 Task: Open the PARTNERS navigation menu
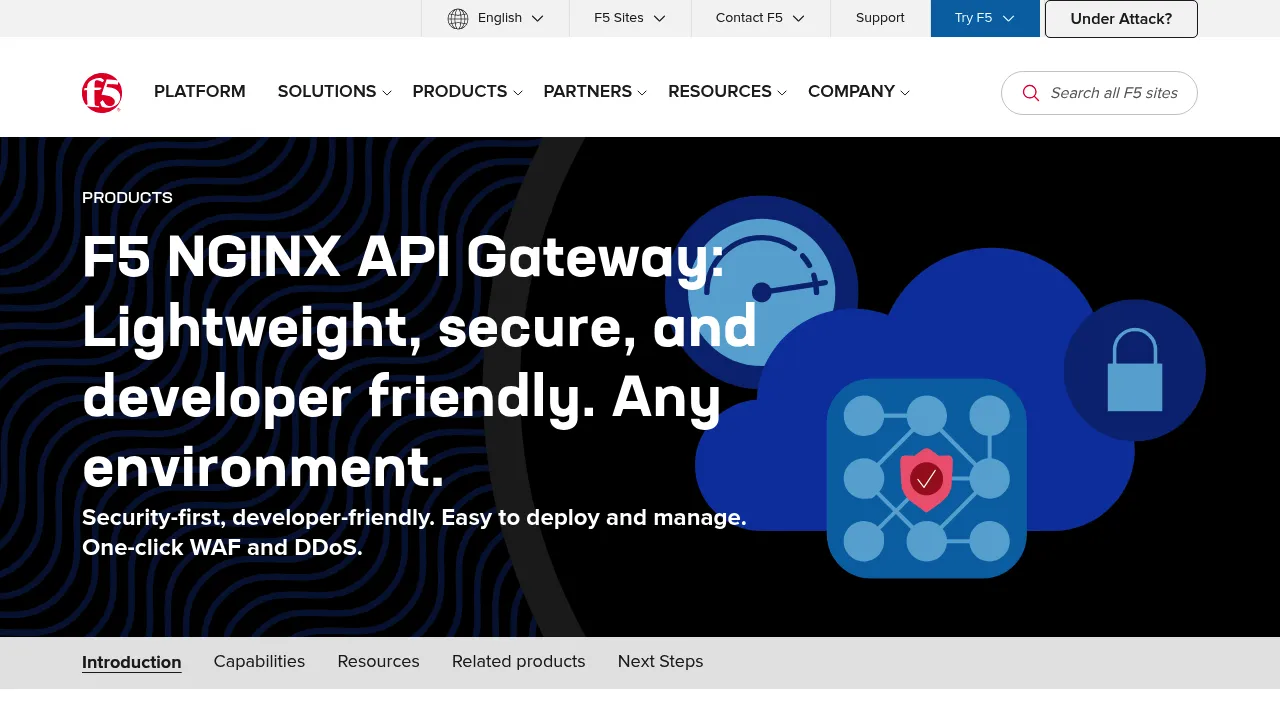point(588,92)
